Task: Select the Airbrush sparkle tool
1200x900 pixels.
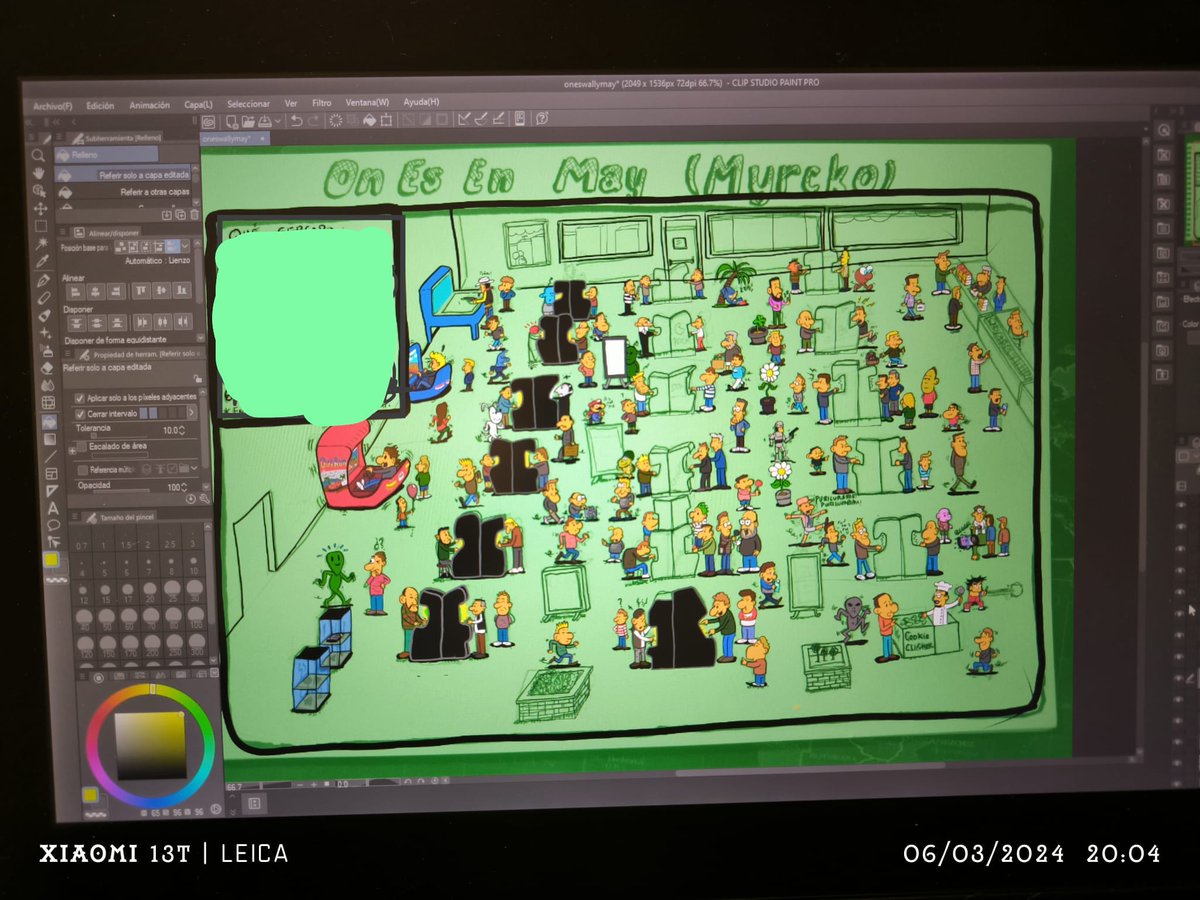Action: tap(45, 332)
